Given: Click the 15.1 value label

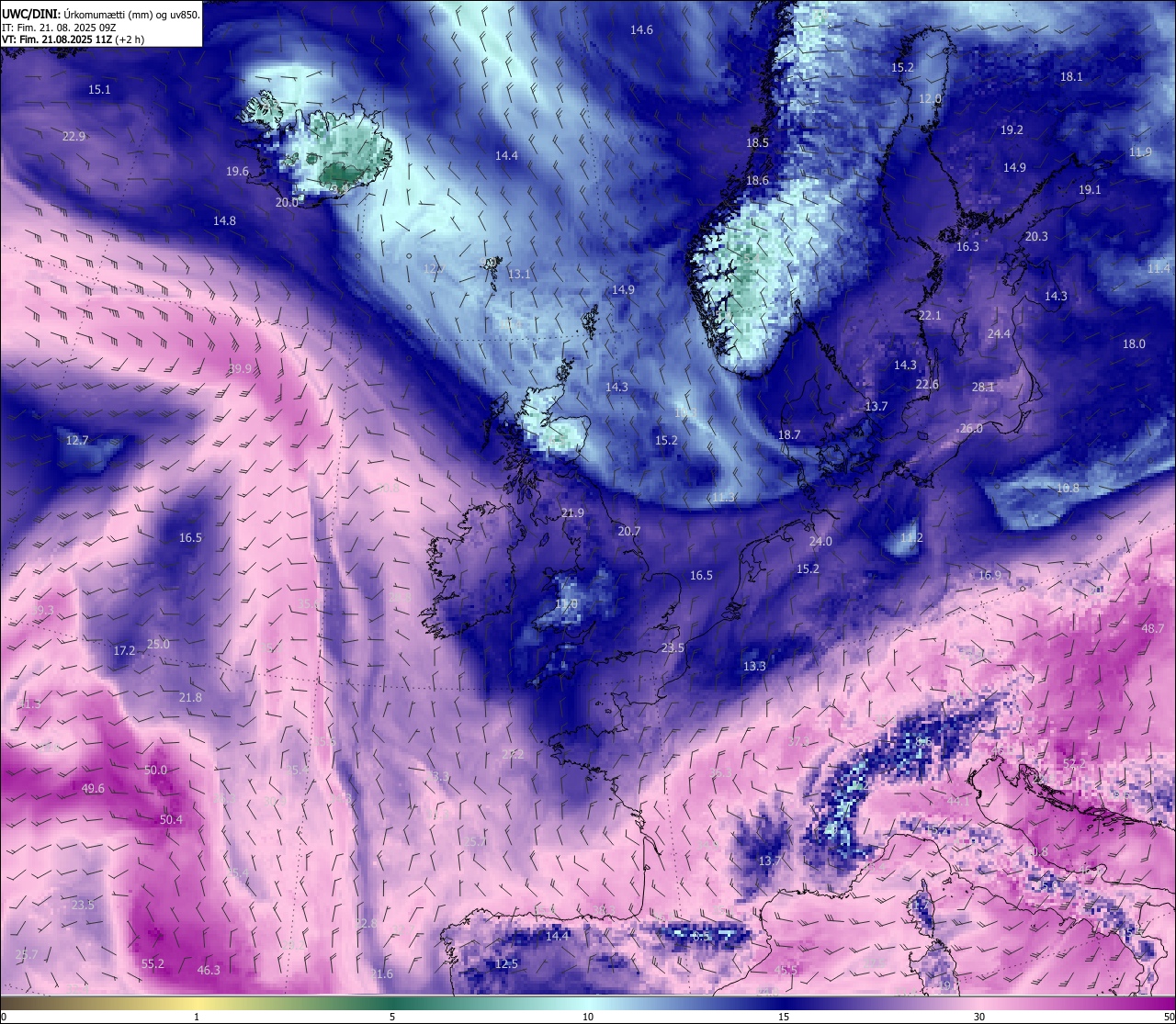Looking at the screenshot, I should (99, 90).
